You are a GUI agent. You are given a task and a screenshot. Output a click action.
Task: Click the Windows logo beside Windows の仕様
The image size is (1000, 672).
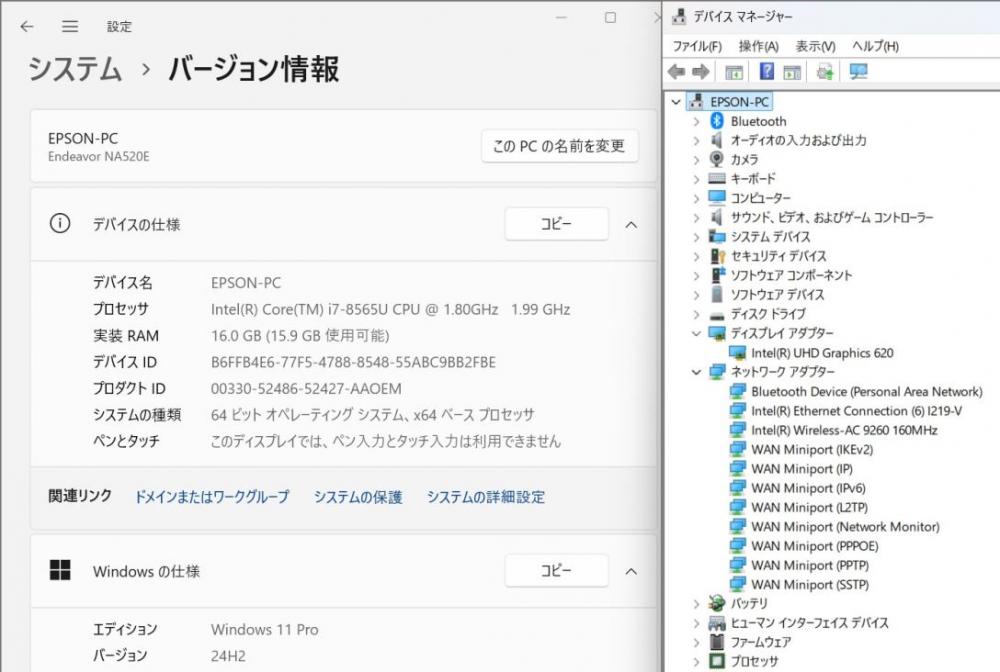pos(60,571)
